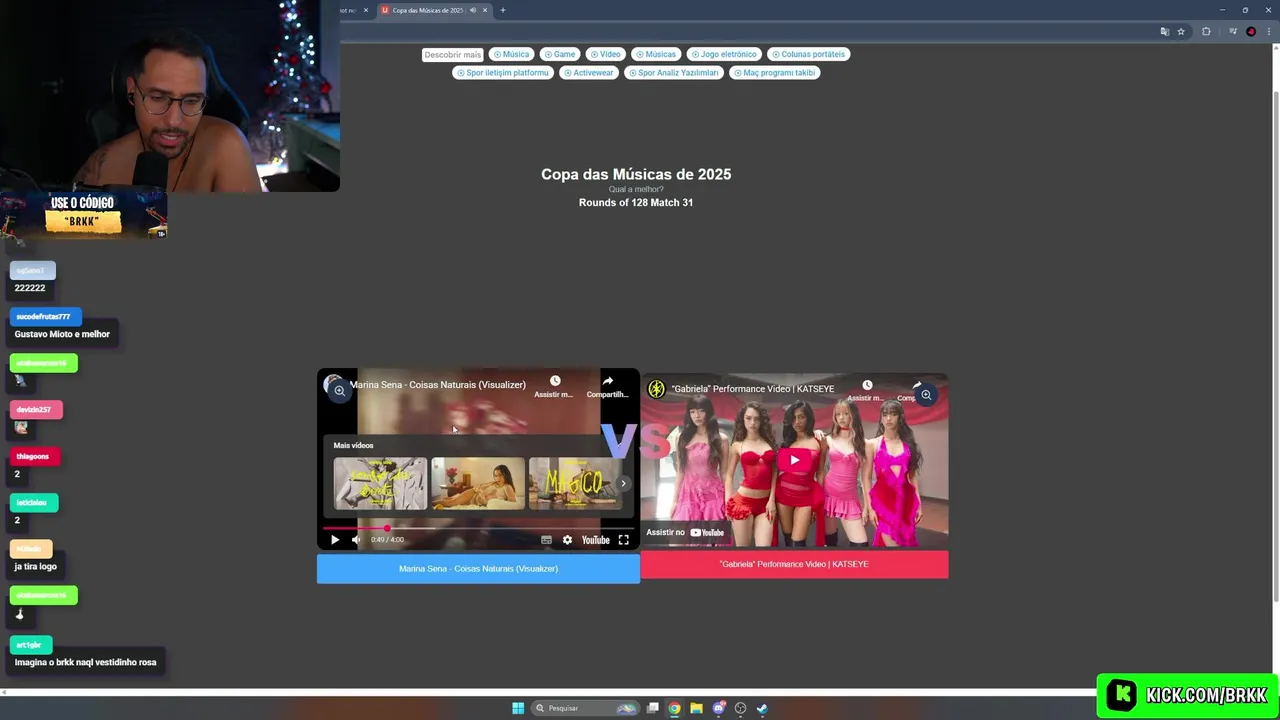Viewport: 1280px width, 720px height.
Task: Open the browser extensions puzzle icon
Action: pos(1206,31)
